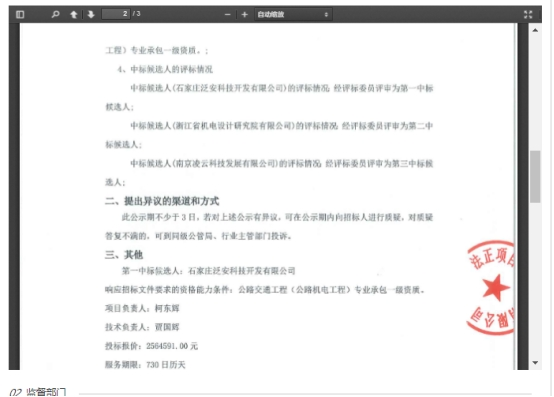Image resolution: width=554 pixels, height=397 pixels.
Task: Expand zoom level selector arrows
Action: tap(326, 14)
